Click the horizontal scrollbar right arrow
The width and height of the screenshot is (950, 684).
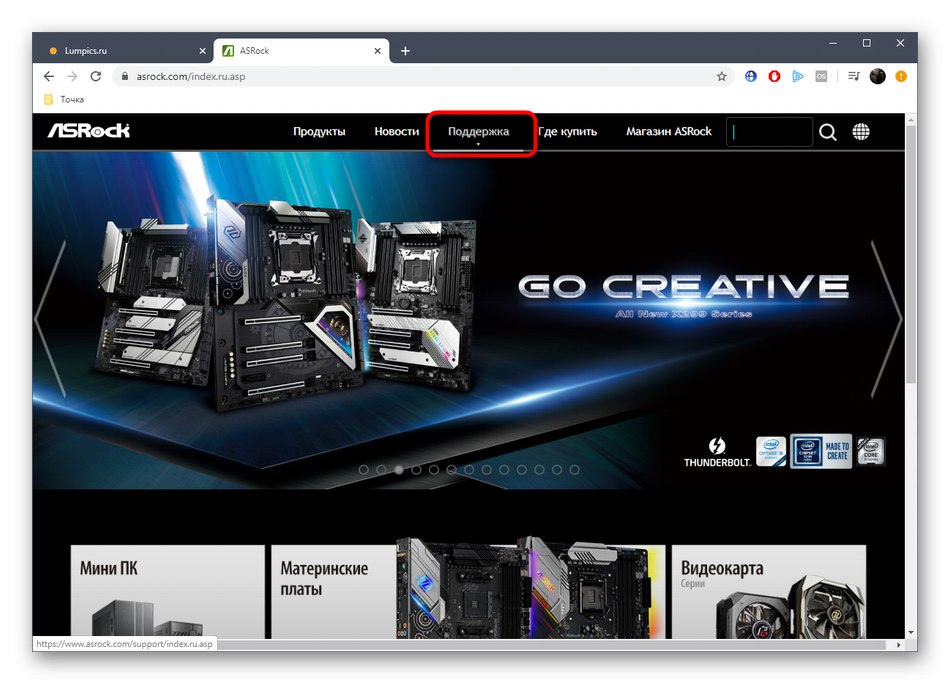point(899,645)
